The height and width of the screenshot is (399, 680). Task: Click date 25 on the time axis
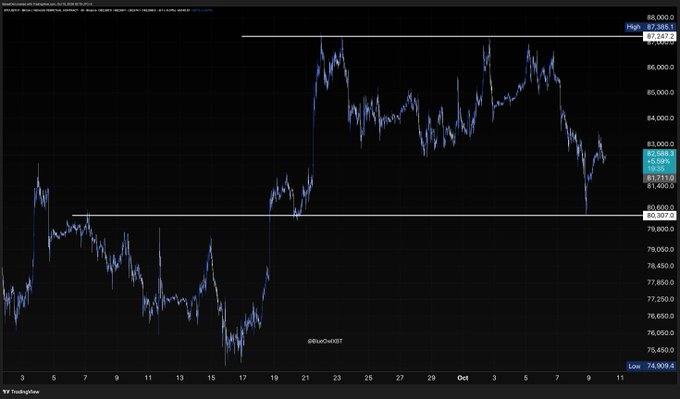click(368, 378)
